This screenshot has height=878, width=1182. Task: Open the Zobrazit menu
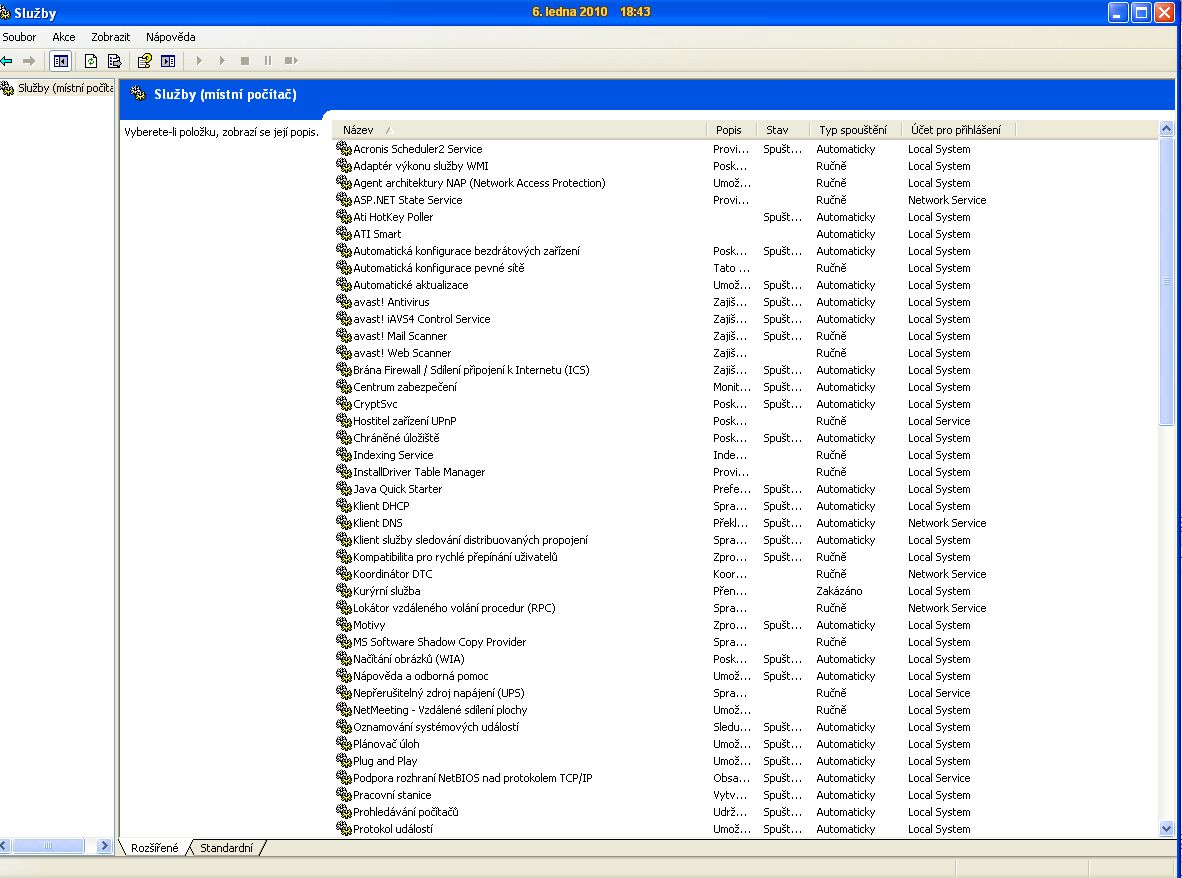[x=111, y=37]
